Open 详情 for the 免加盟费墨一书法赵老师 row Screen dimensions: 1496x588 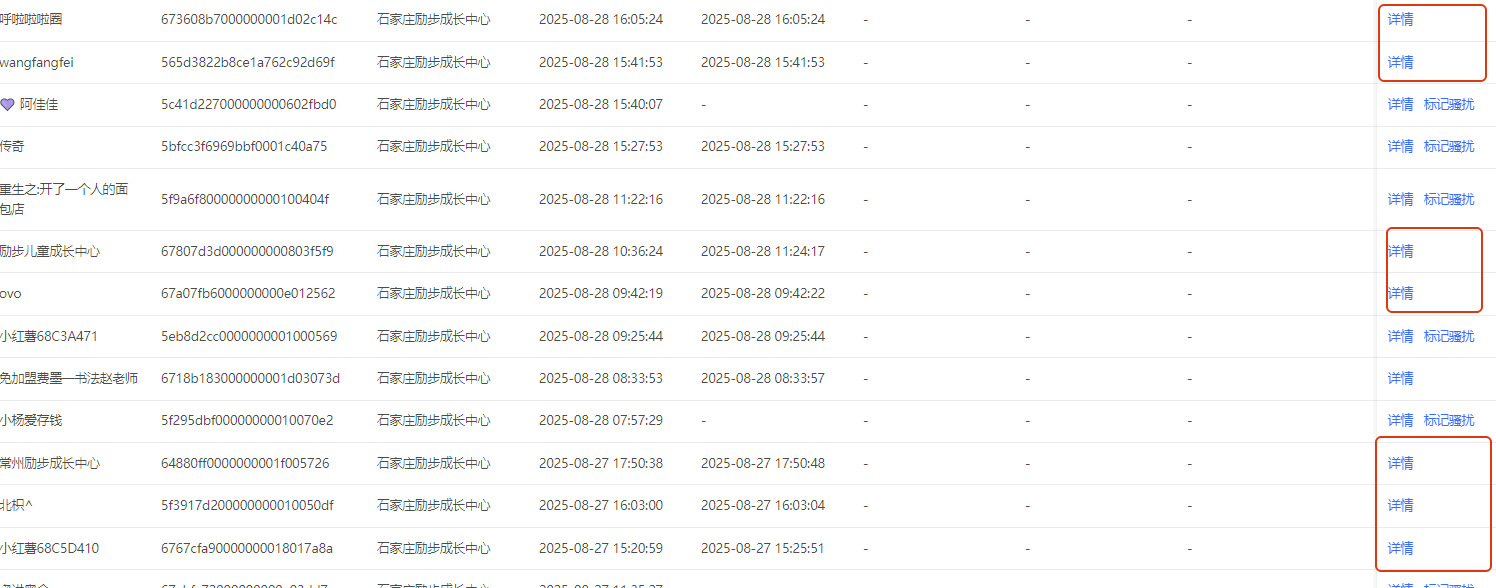coord(1400,378)
